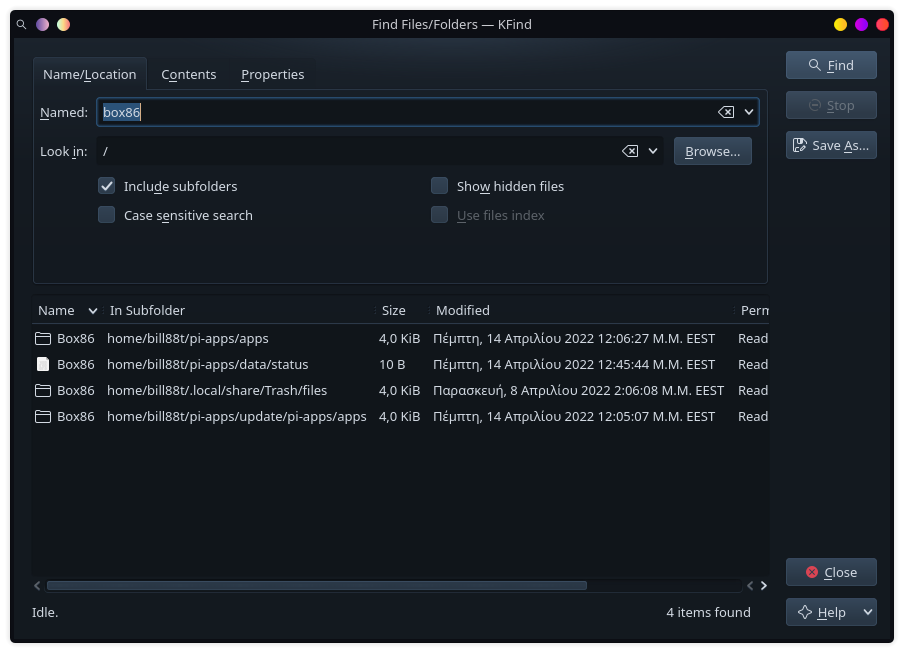Click the Find button's magnifier icon
Image resolution: width=904 pixels, height=653 pixels.
point(814,64)
